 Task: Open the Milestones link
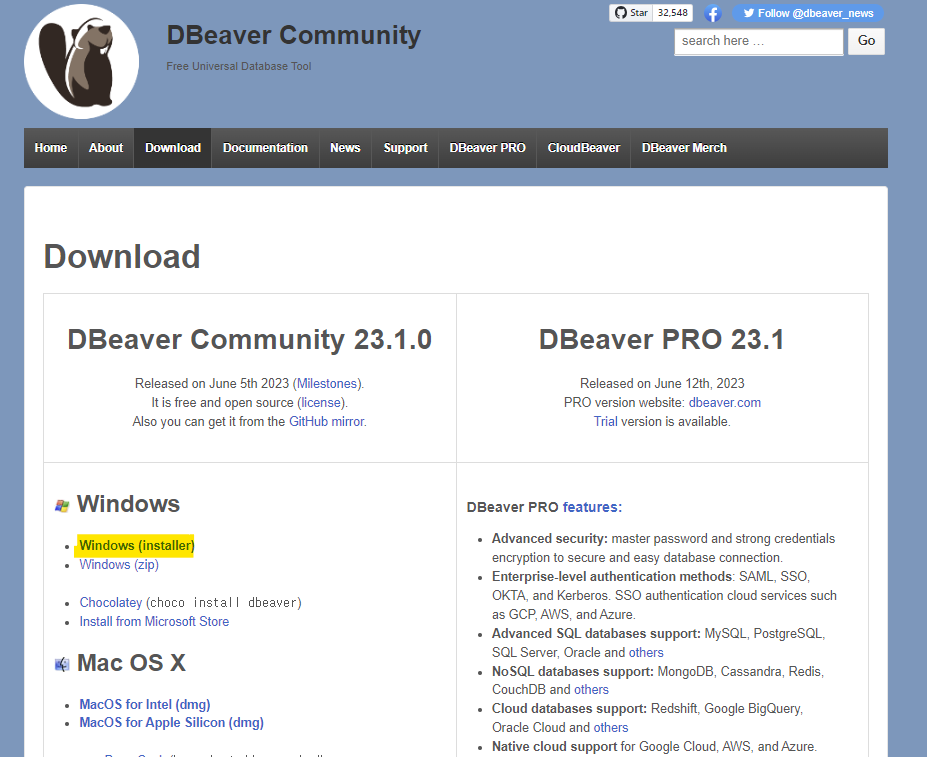327,384
